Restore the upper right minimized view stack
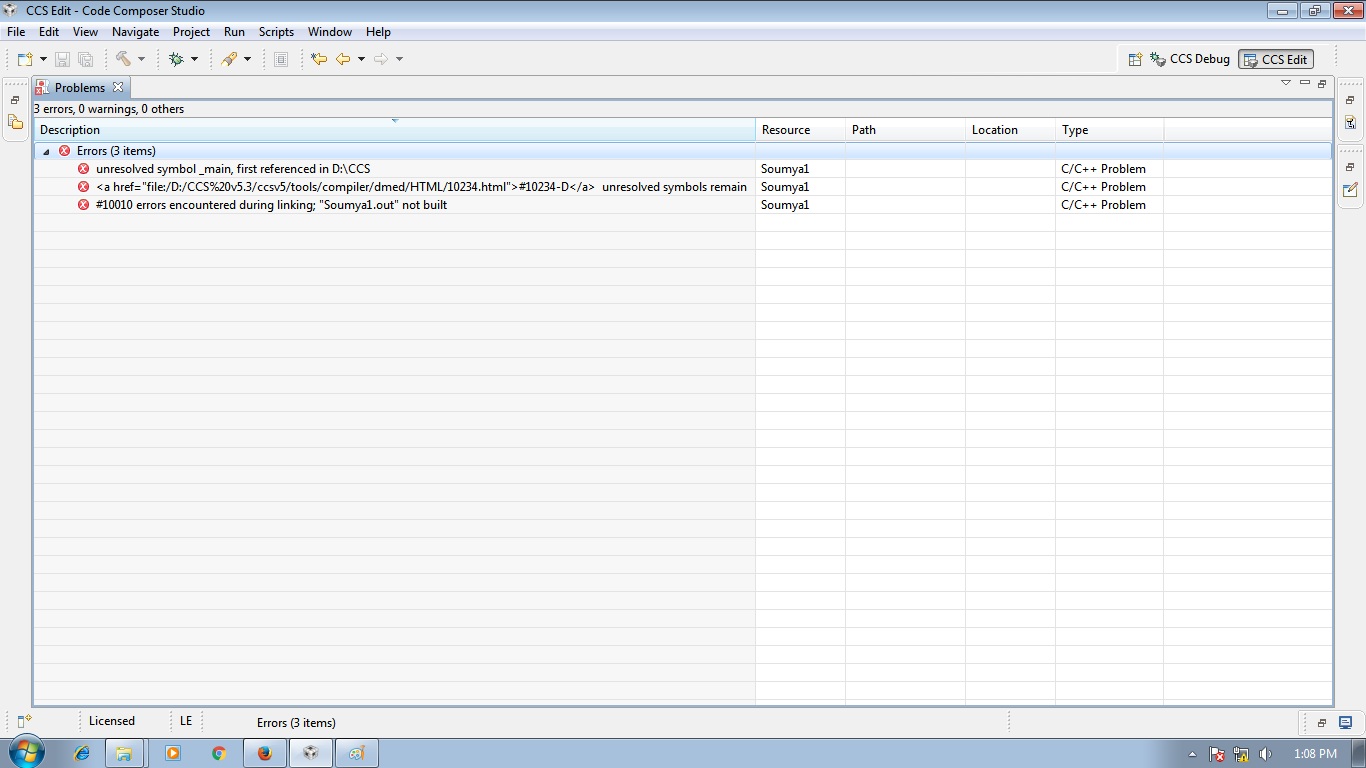 (1350, 100)
